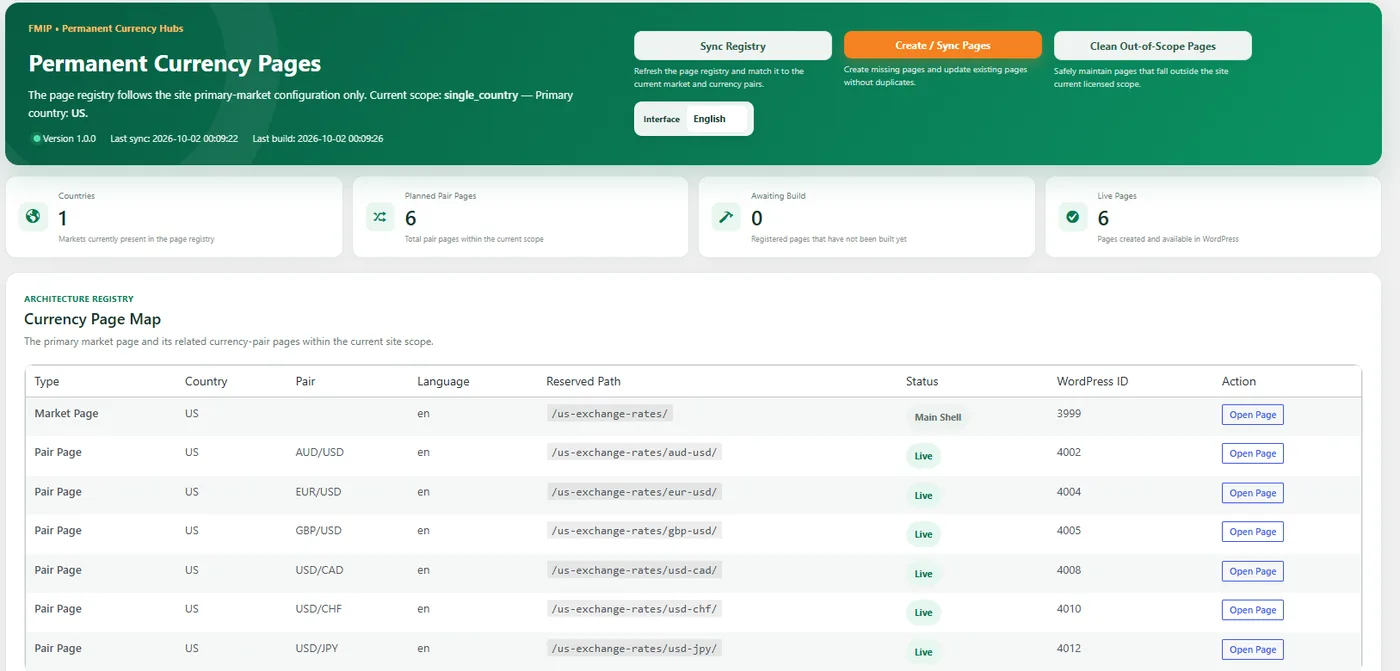Viewport: 1400px width, 671px height.
Task: Click the Live badge in USD/CAD row
Action: (x=923, y=574)
